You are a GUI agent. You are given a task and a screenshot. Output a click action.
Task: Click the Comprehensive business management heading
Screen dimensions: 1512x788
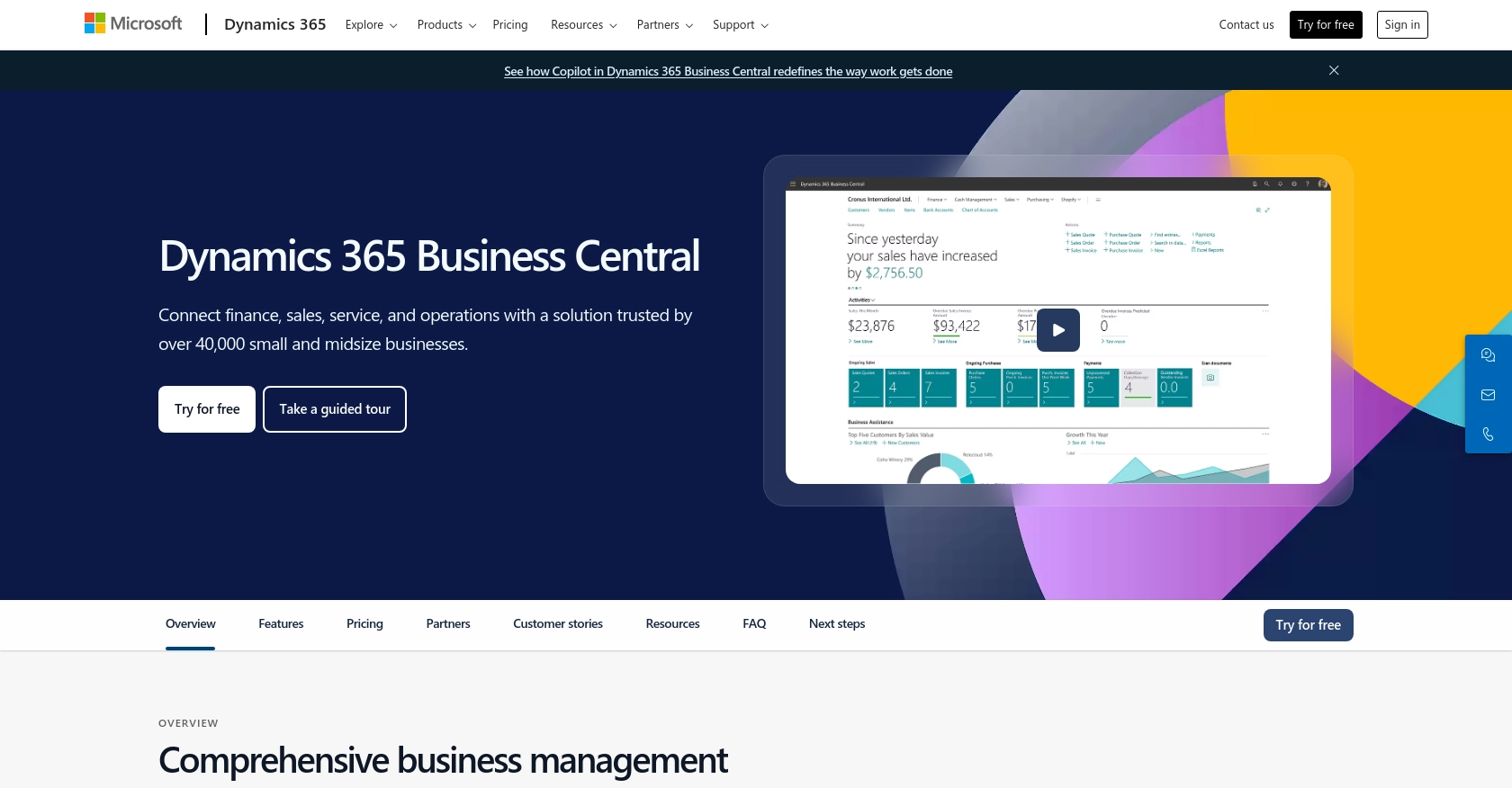point(443,761)
